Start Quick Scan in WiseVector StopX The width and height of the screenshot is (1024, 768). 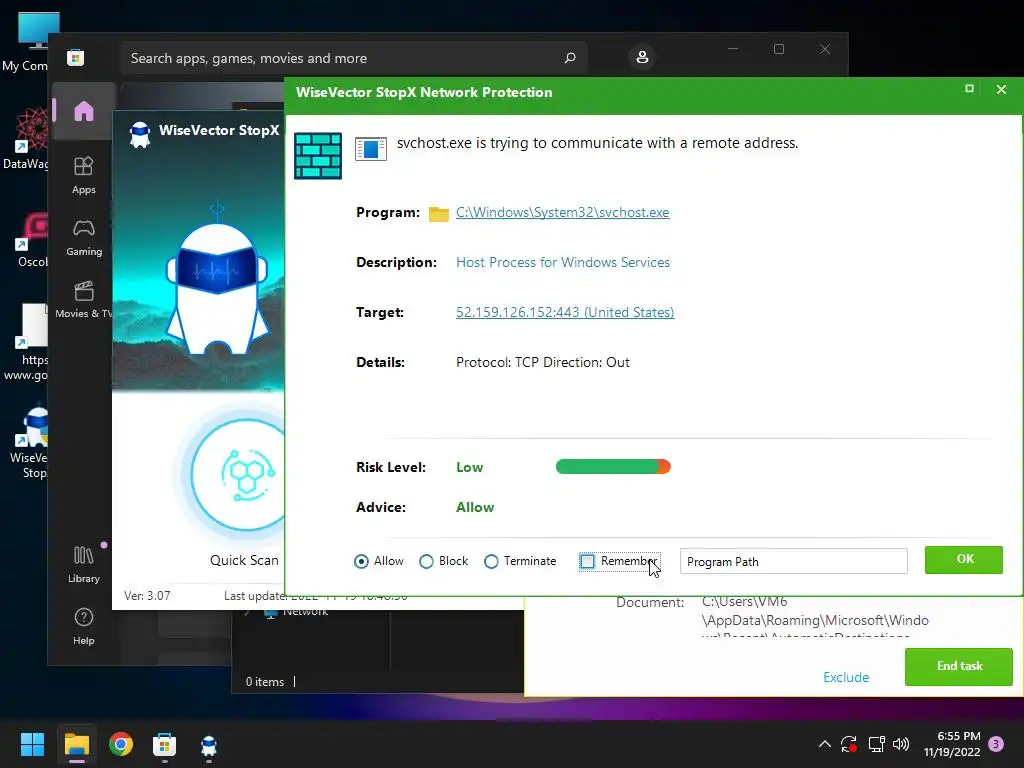pos(242,474)
